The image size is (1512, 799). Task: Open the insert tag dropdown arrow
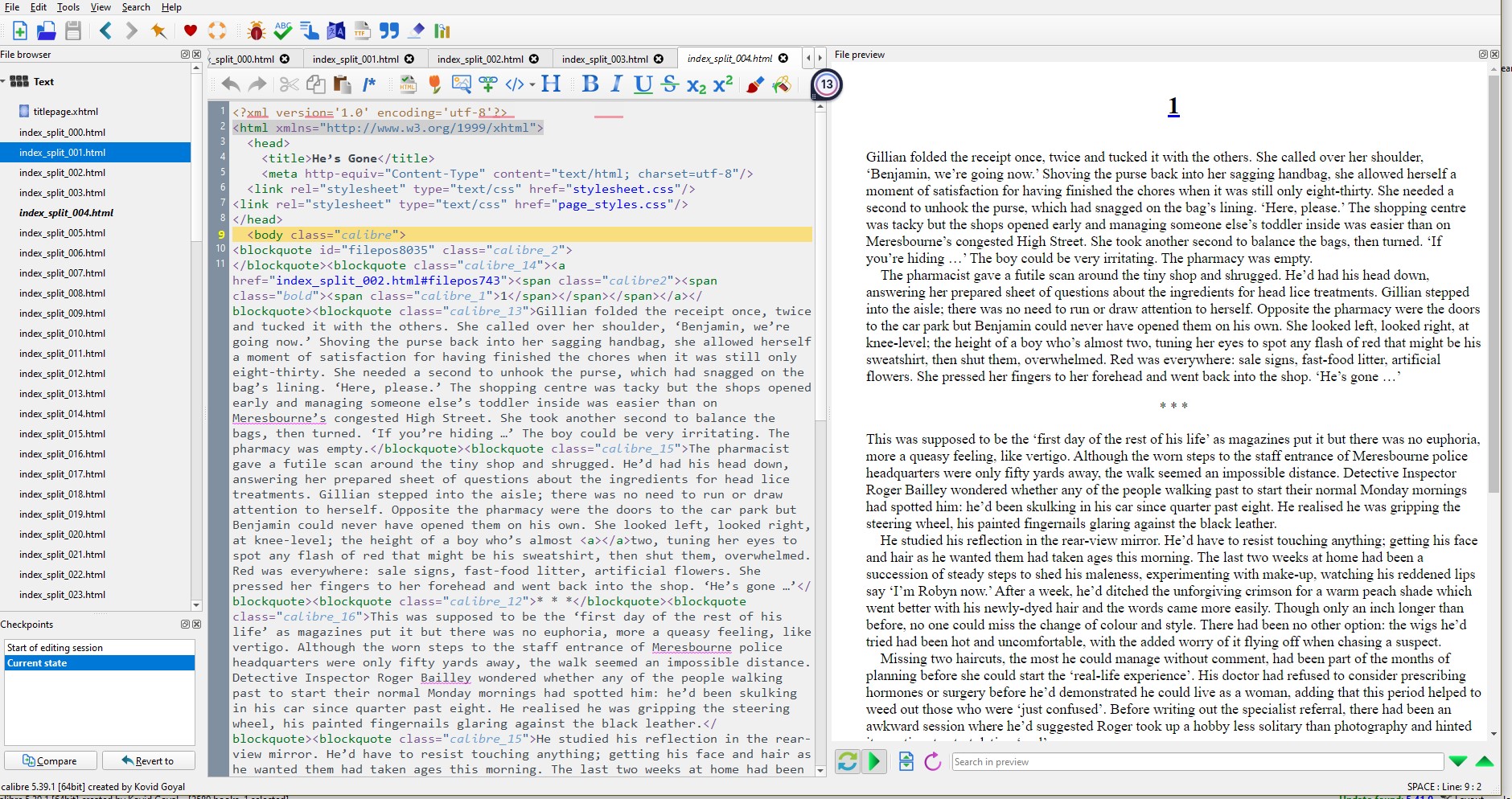tap(532, 85)
